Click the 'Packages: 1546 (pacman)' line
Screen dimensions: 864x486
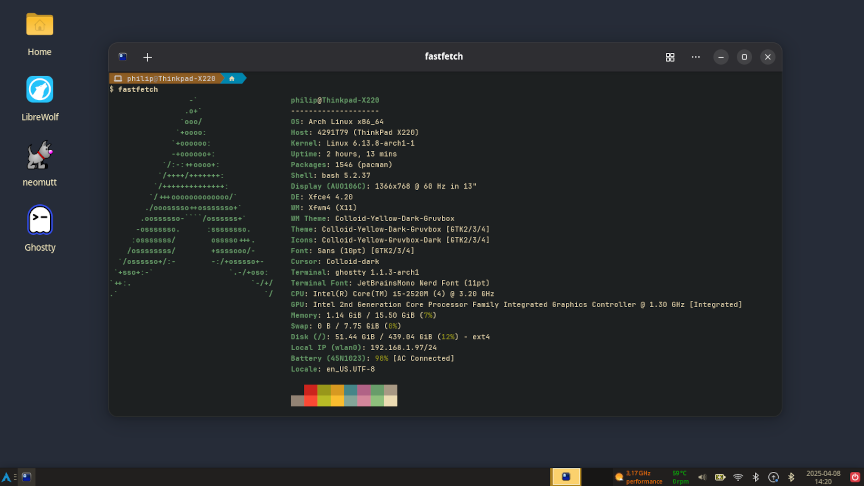tap(342, 165)
